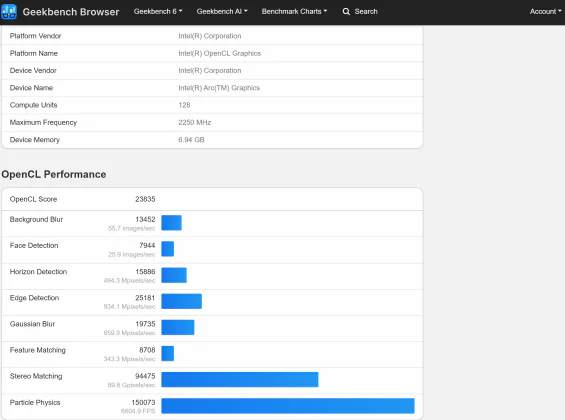Click the Device Vendor row label
Viewport: 565px width, 420px height.
(x=33, y=71)
